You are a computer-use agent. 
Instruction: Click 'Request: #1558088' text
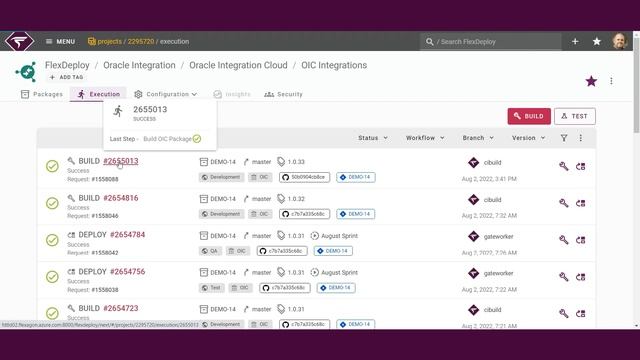click(93, 179)
